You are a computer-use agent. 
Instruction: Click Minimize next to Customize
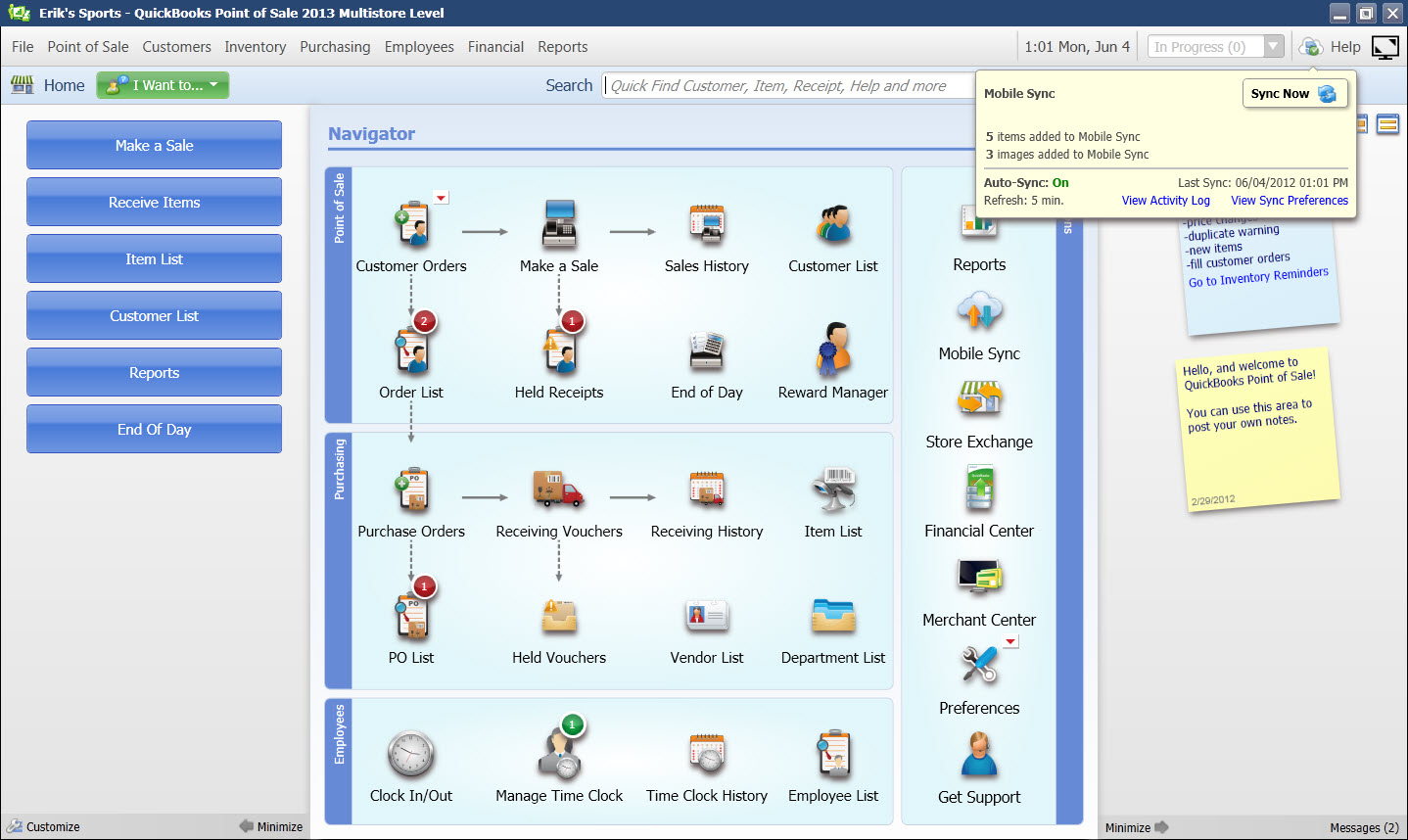[x=271, y=827]
